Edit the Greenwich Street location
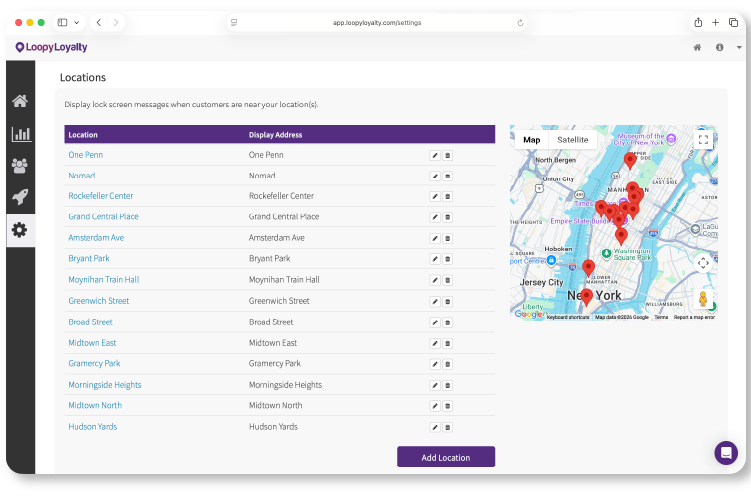The width and height of the screenshot is (751, 501). [435, 301]
